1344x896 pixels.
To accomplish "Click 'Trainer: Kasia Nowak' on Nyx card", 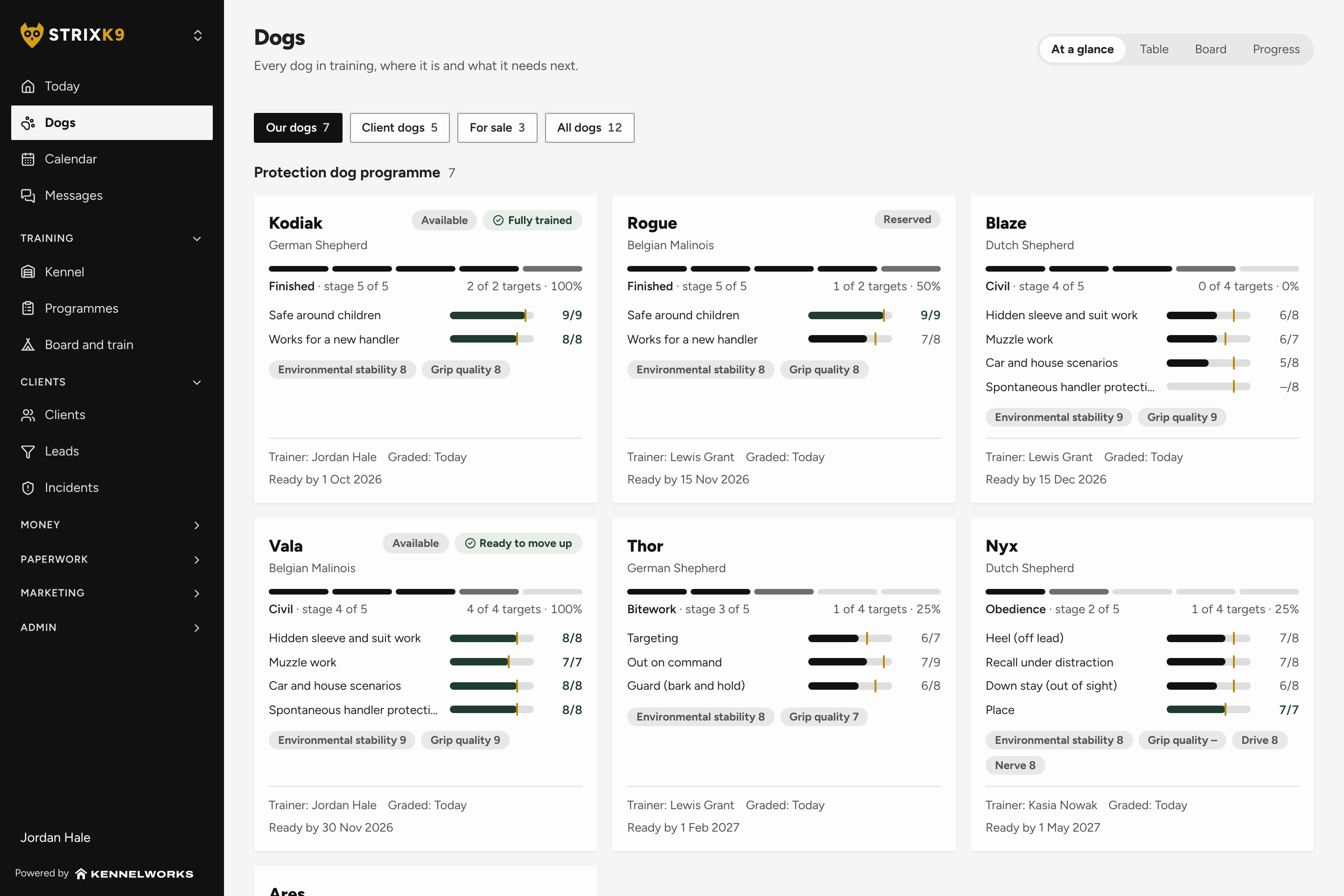I will pos(1041,805).
